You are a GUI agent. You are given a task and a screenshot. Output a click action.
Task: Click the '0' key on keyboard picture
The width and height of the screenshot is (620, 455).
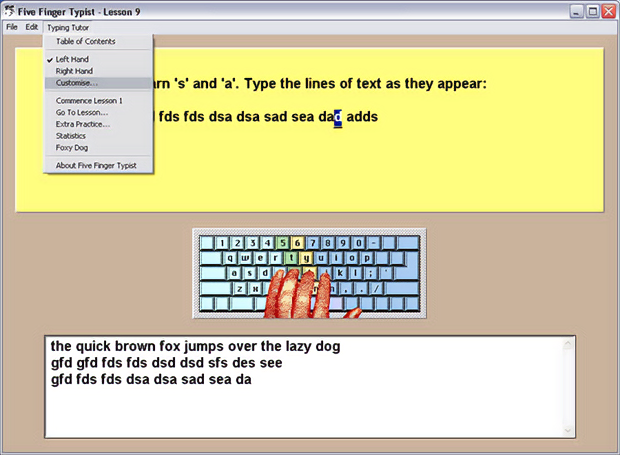point(358,242)
